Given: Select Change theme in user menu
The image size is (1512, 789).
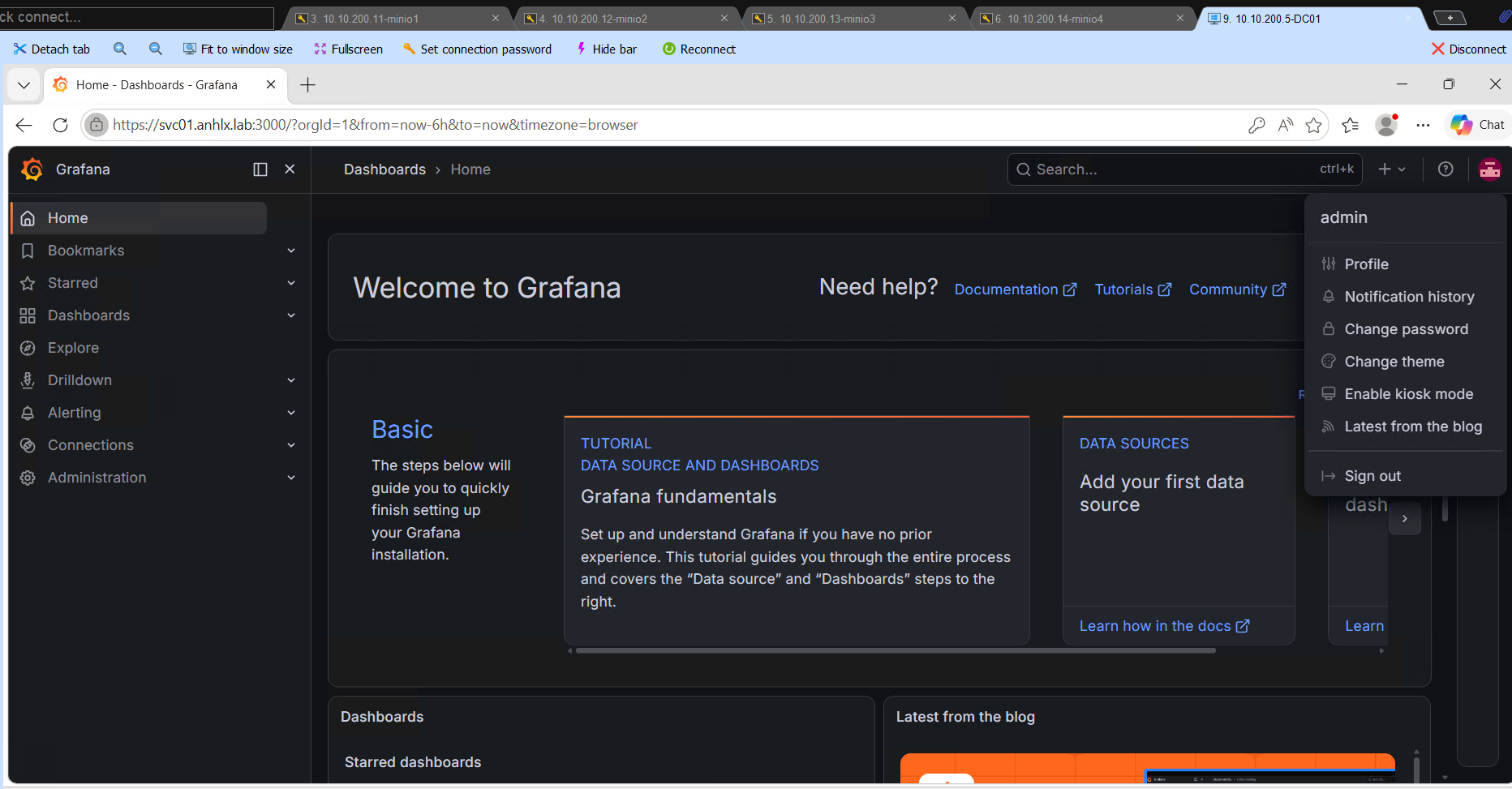Looking at the screenshot, I should click(1405, 362).
